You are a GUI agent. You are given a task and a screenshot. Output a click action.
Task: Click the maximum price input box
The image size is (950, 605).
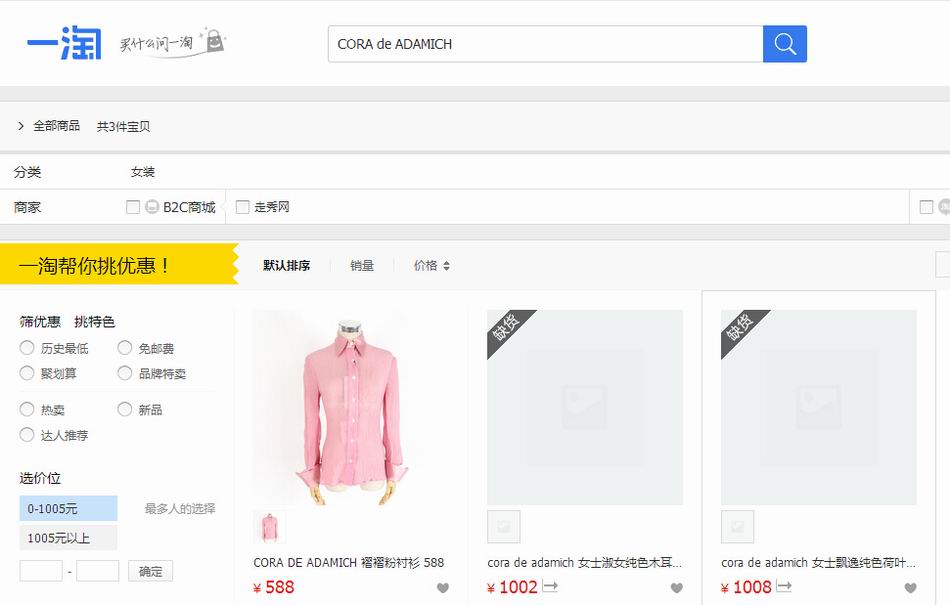(x=98, y=571)
